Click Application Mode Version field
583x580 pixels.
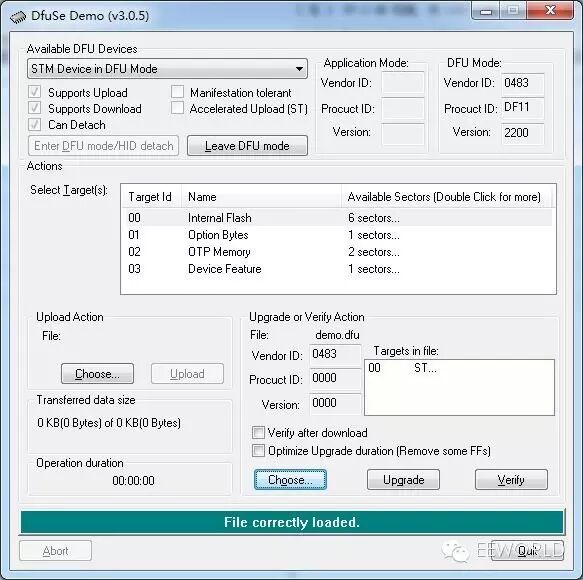click(403, 133)
